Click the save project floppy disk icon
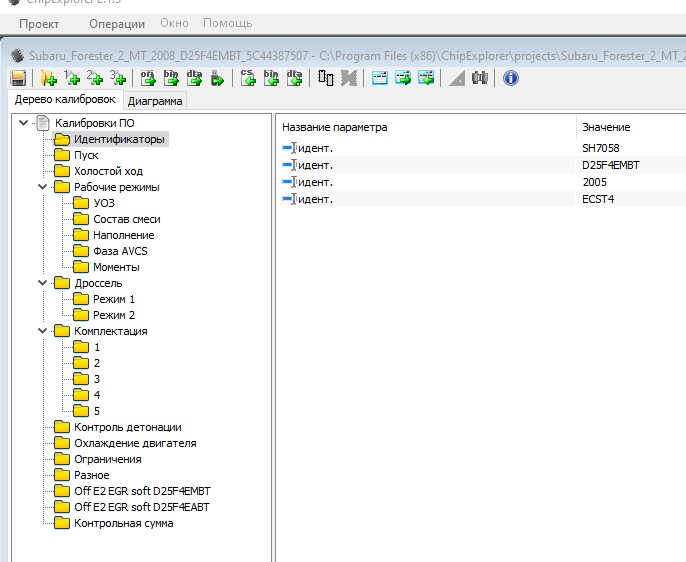The width and height of the screenshot is (686, 562). (18, 78)
